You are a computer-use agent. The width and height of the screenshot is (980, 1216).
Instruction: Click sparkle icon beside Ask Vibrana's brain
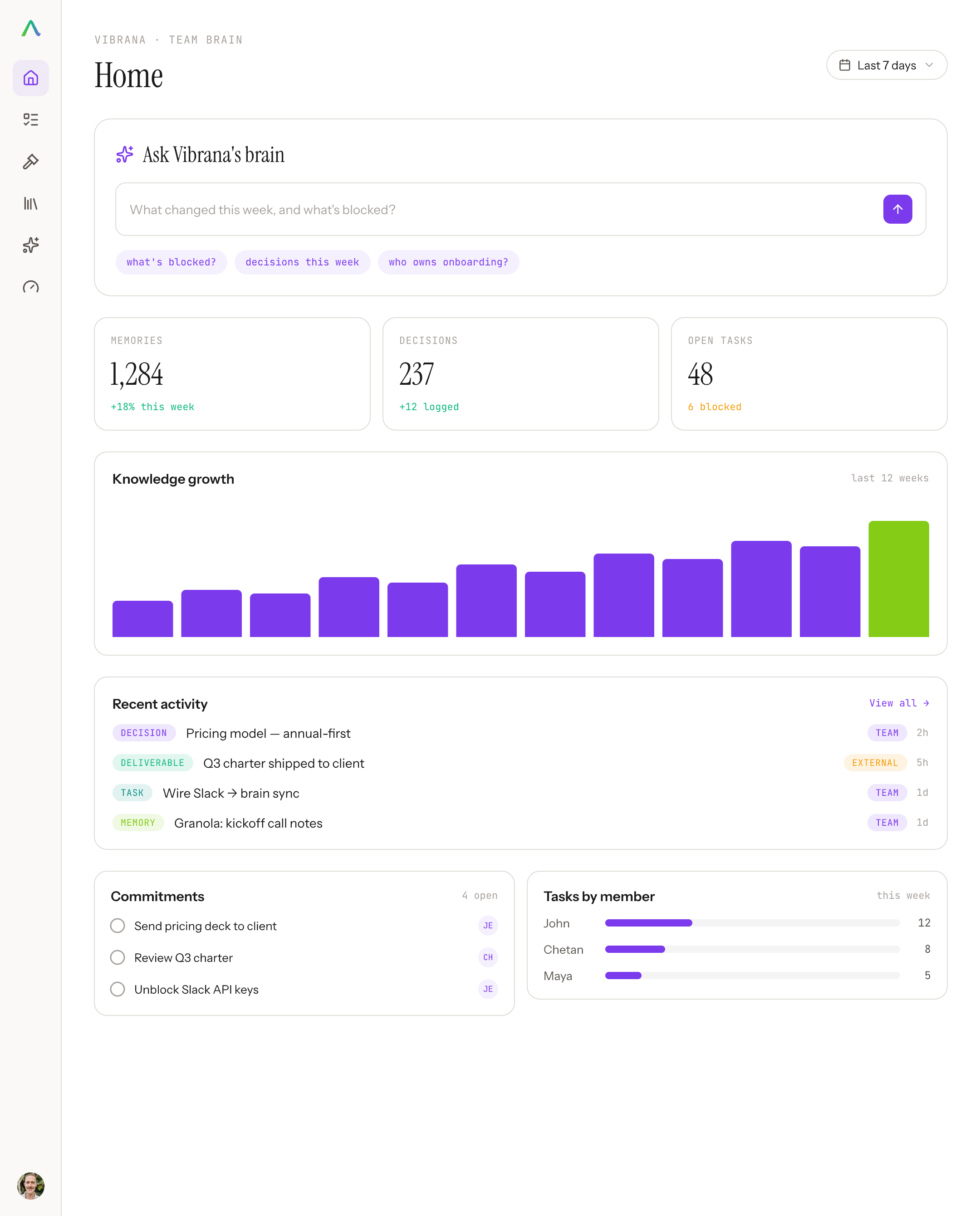click(x=125, y=155)
